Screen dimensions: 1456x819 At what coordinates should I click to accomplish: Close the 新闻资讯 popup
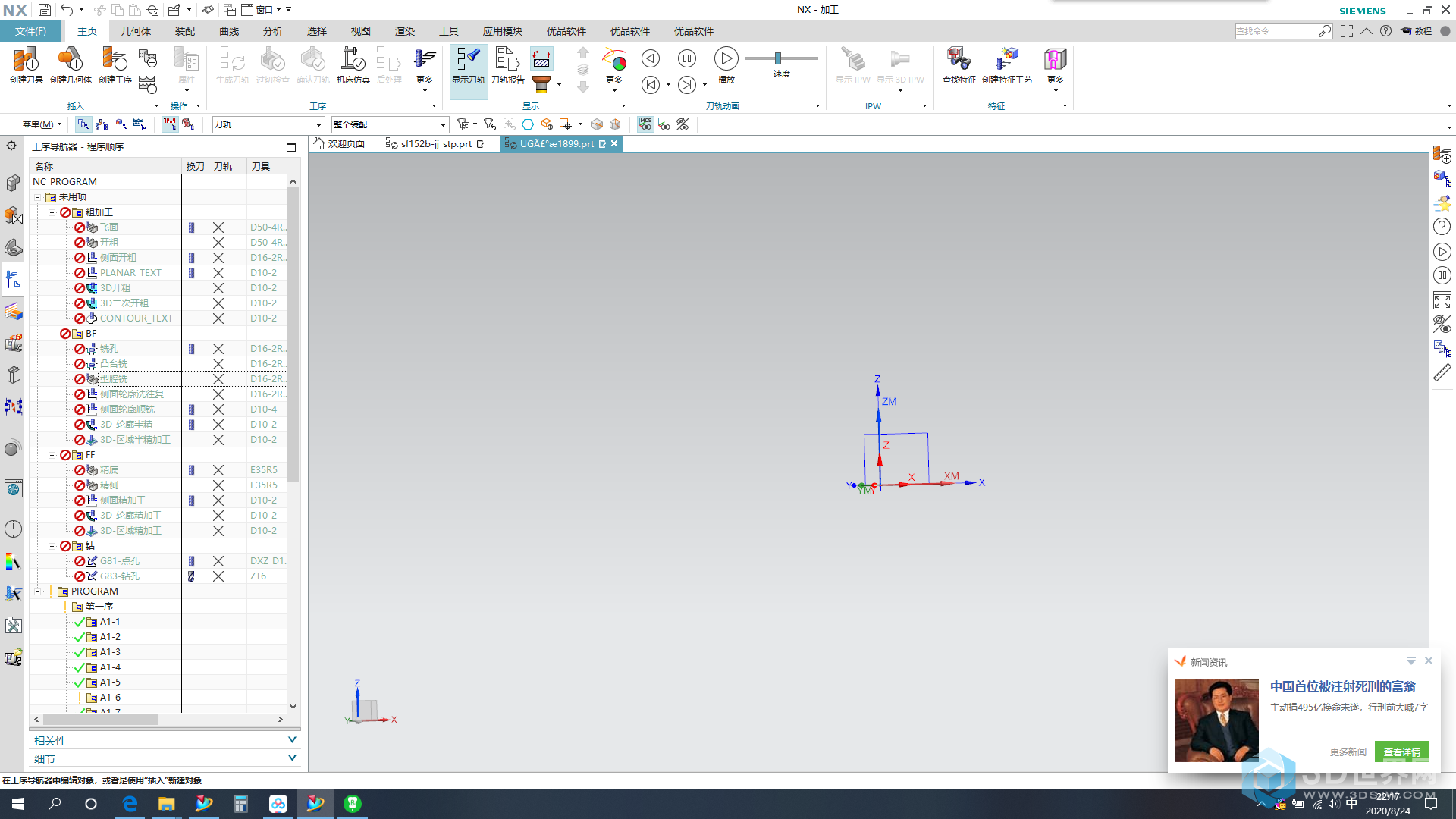(1428, 661)
